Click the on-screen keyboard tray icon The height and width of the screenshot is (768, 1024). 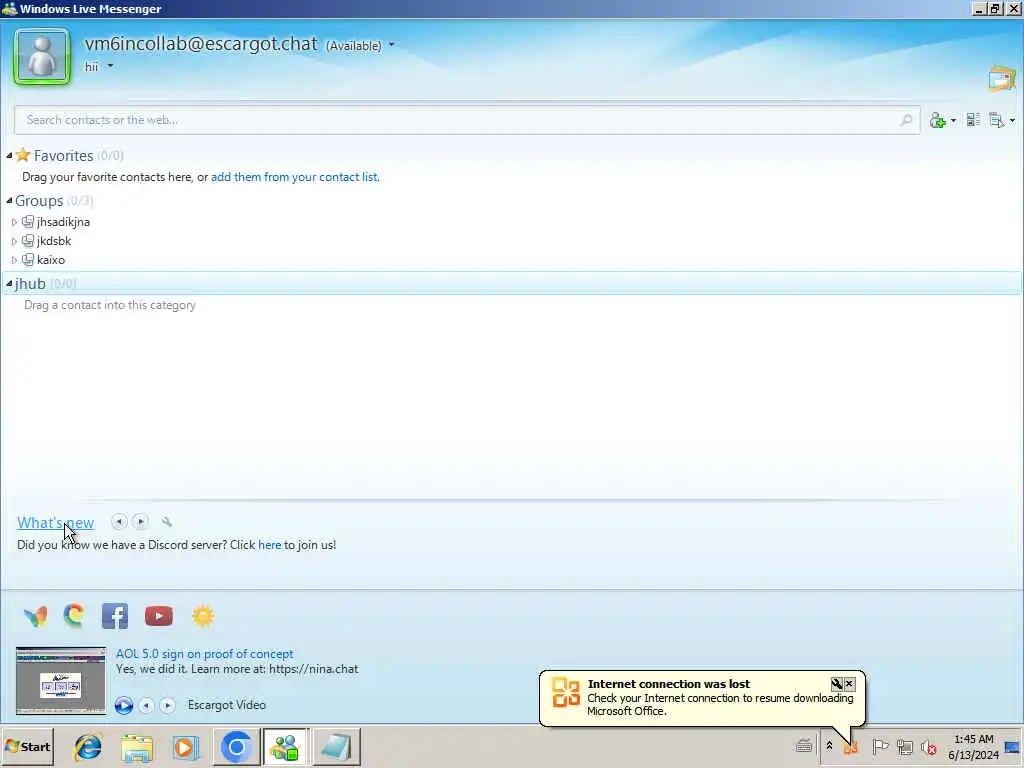coord(804,746)
